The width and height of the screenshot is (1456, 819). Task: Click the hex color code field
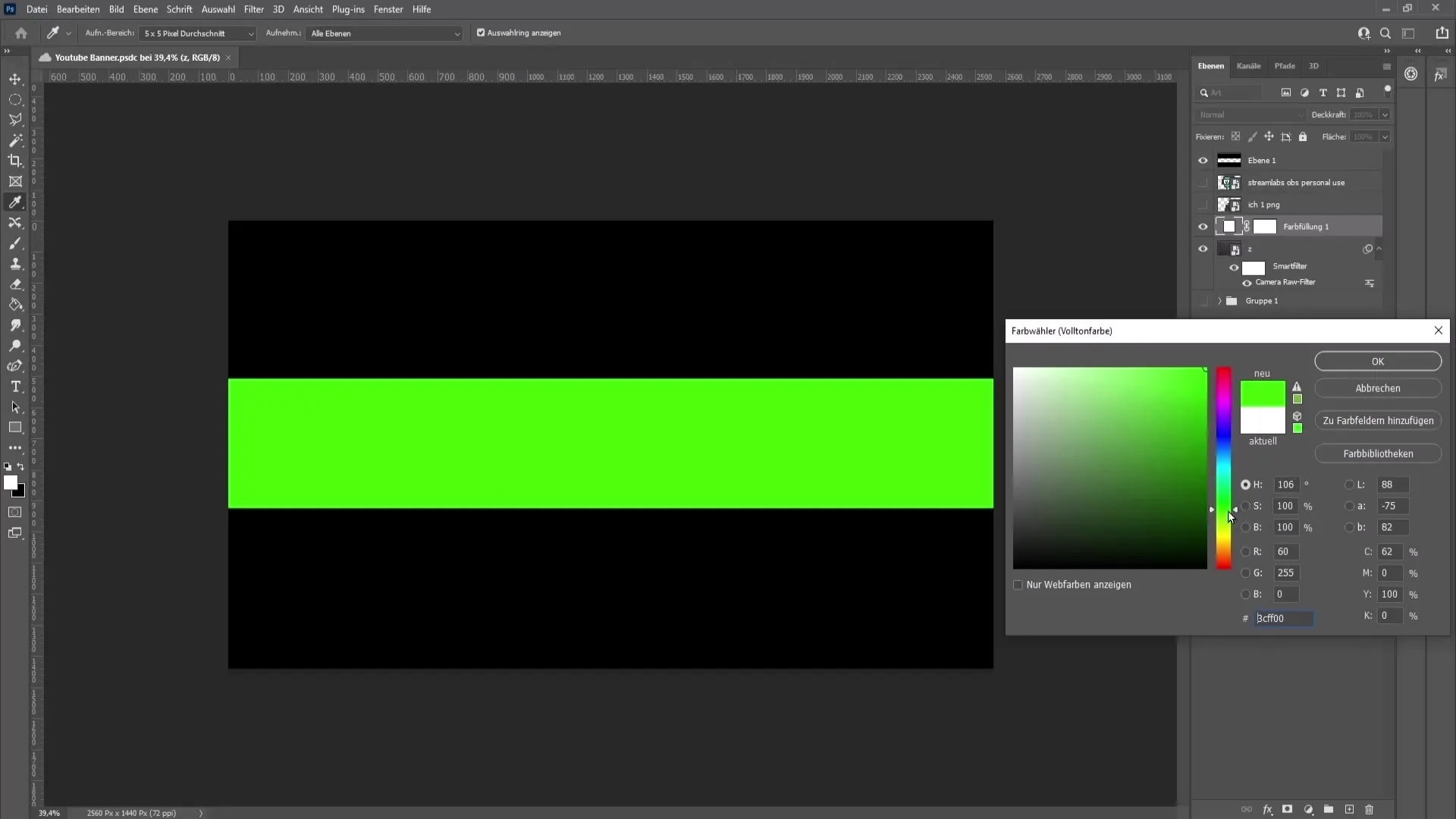[1283, 618]
